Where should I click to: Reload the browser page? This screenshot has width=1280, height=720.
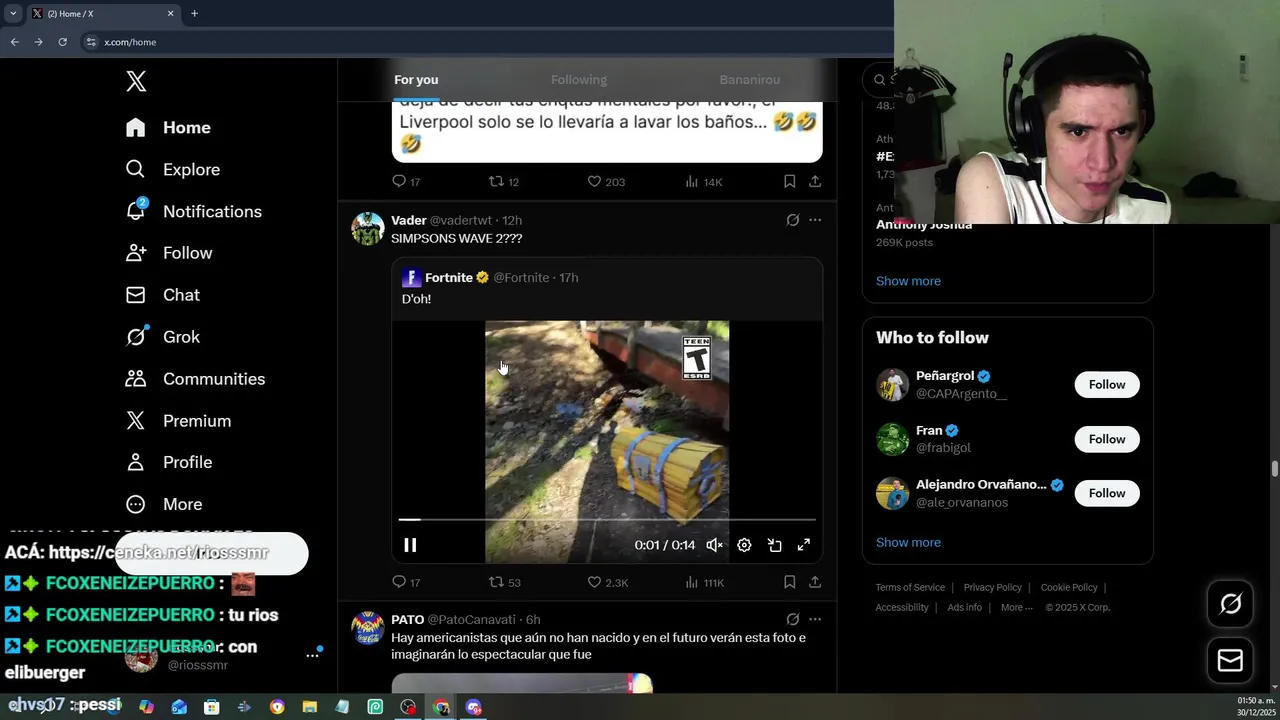(62, 42)
